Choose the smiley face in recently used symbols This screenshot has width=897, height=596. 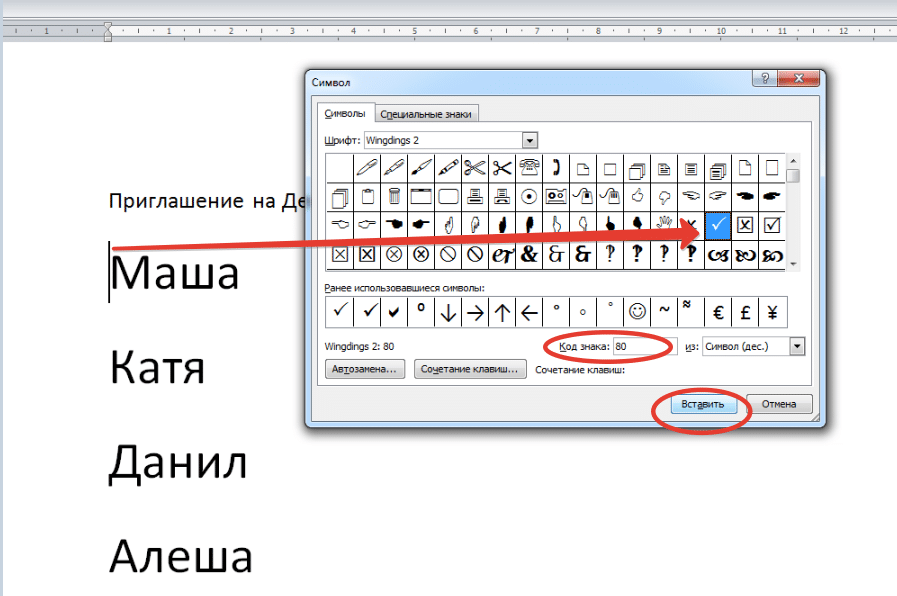(x=637, y=312)
